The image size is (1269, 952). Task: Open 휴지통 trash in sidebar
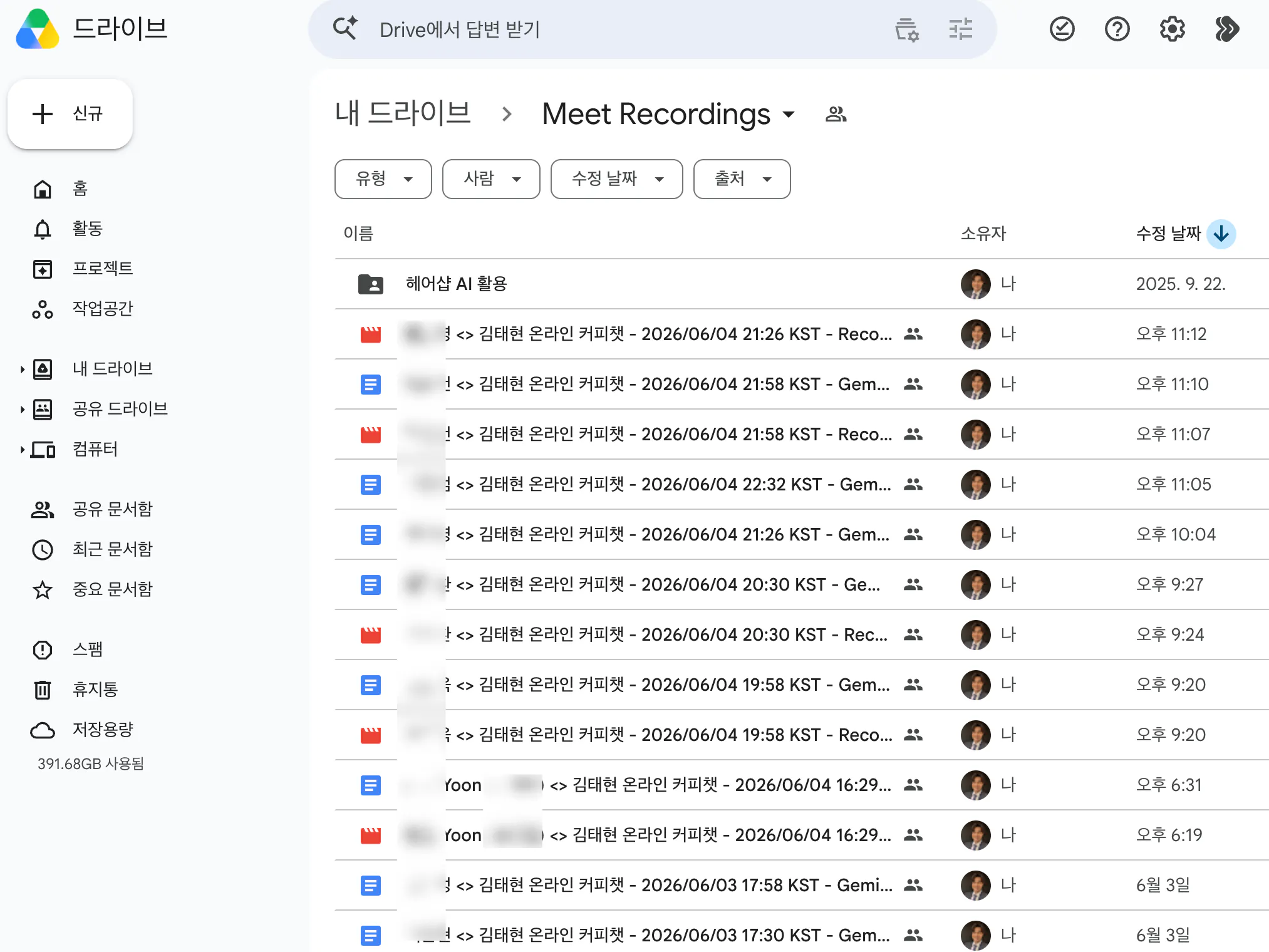95,690
